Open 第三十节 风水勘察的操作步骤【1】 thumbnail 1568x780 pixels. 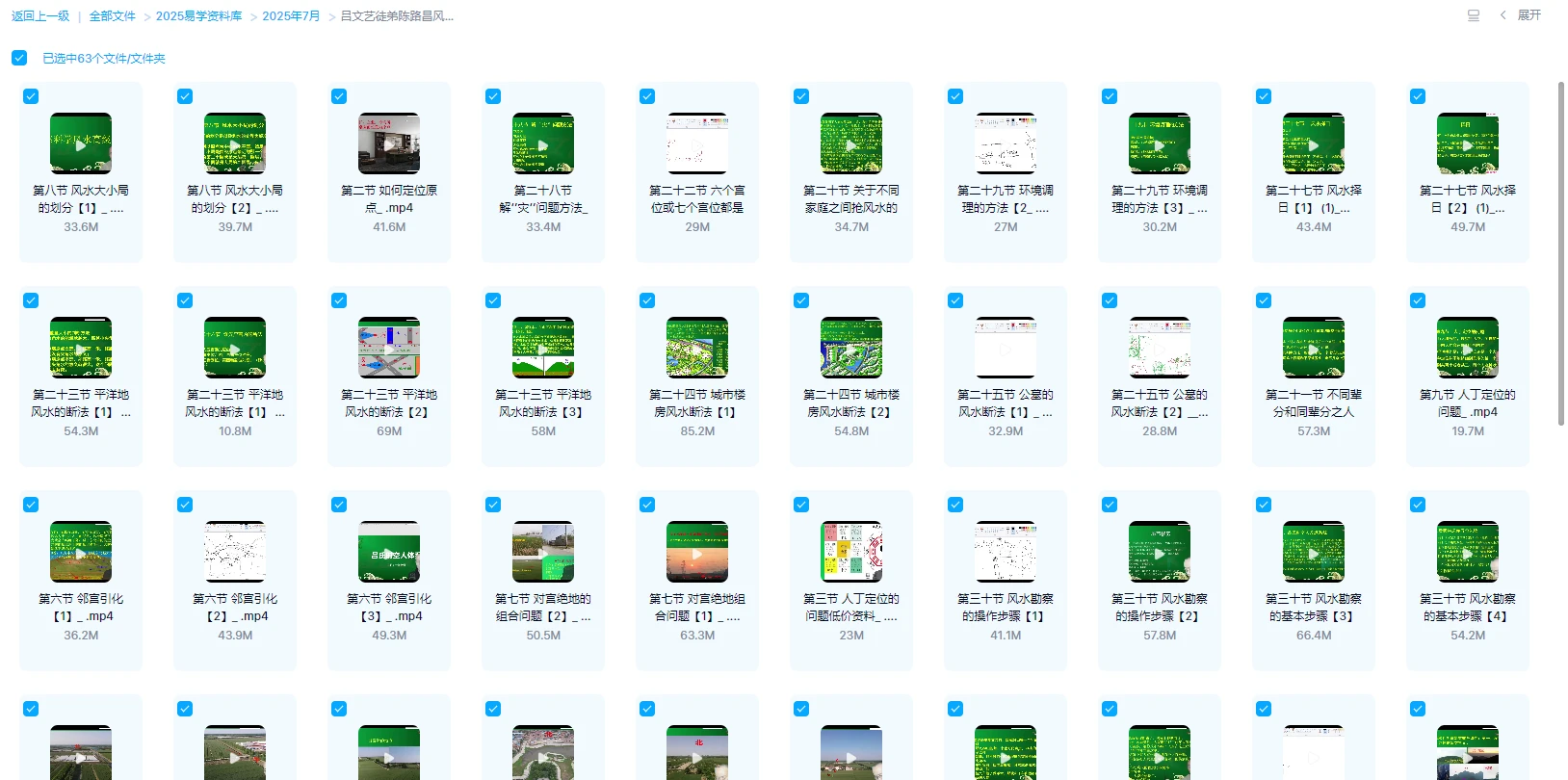1006,552
